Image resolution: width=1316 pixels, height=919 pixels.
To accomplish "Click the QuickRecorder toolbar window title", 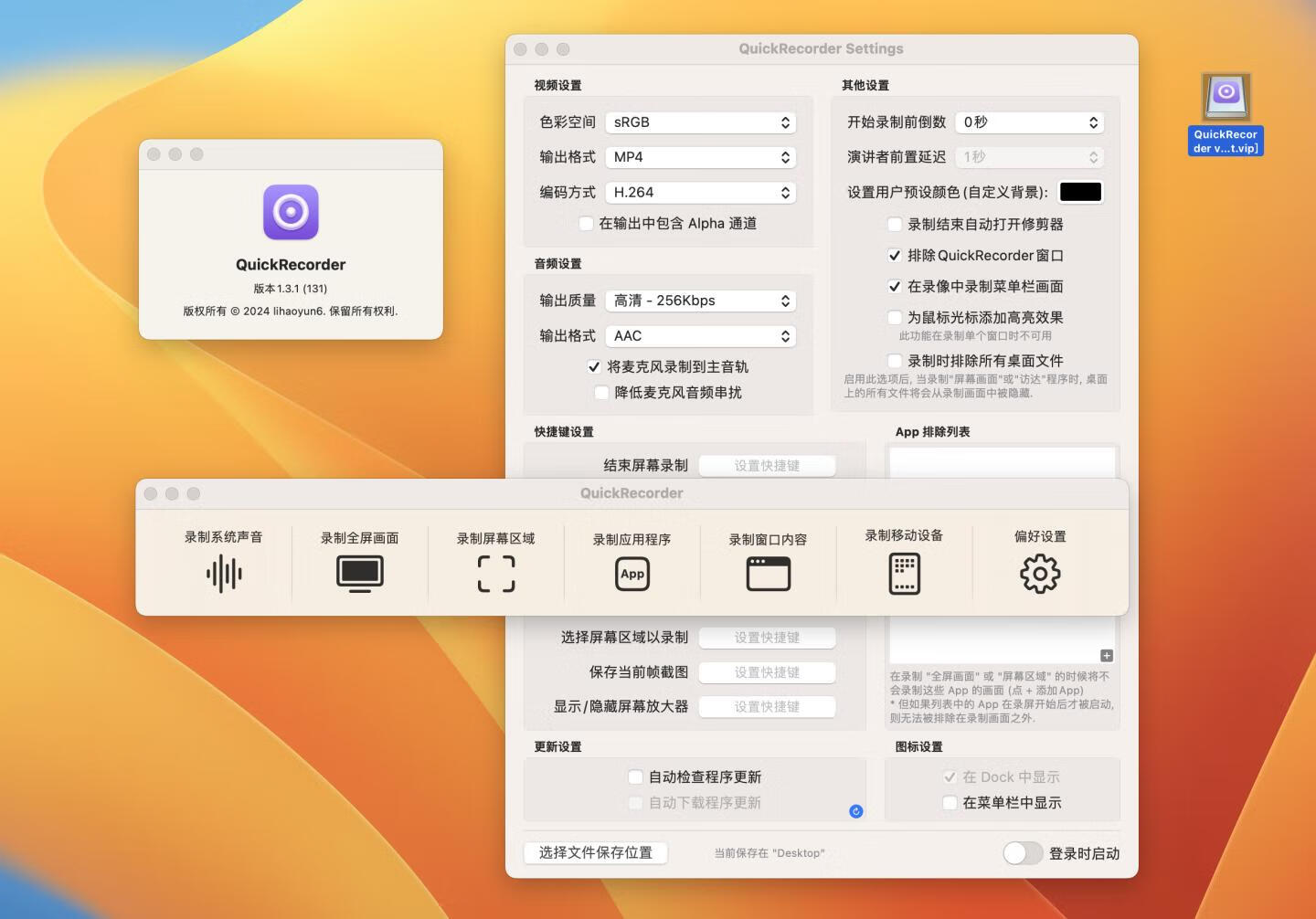I will tap(631, 493).
